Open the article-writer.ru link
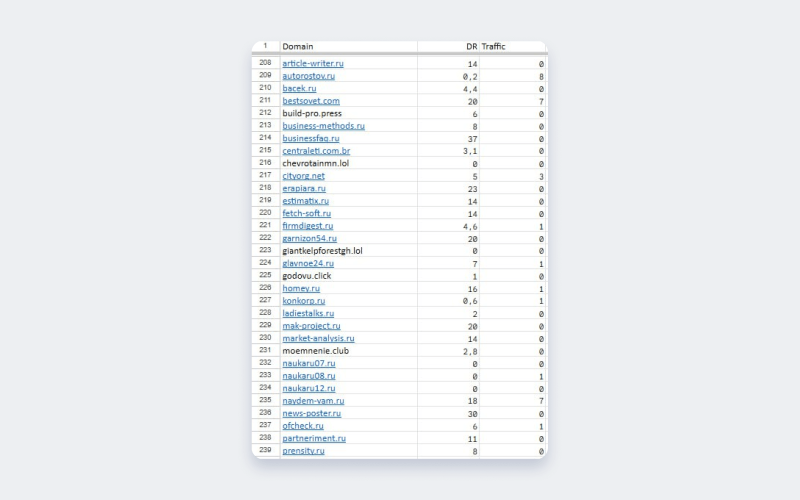Screen dimensions: 800x500 click(x=313, y=63)
